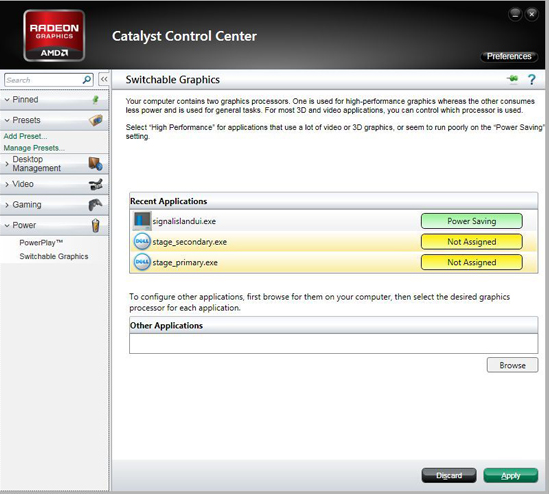Click the Presets icon in the sidebar
The image size is (551, 495).
pyautogui.click(x=96, y=120)
